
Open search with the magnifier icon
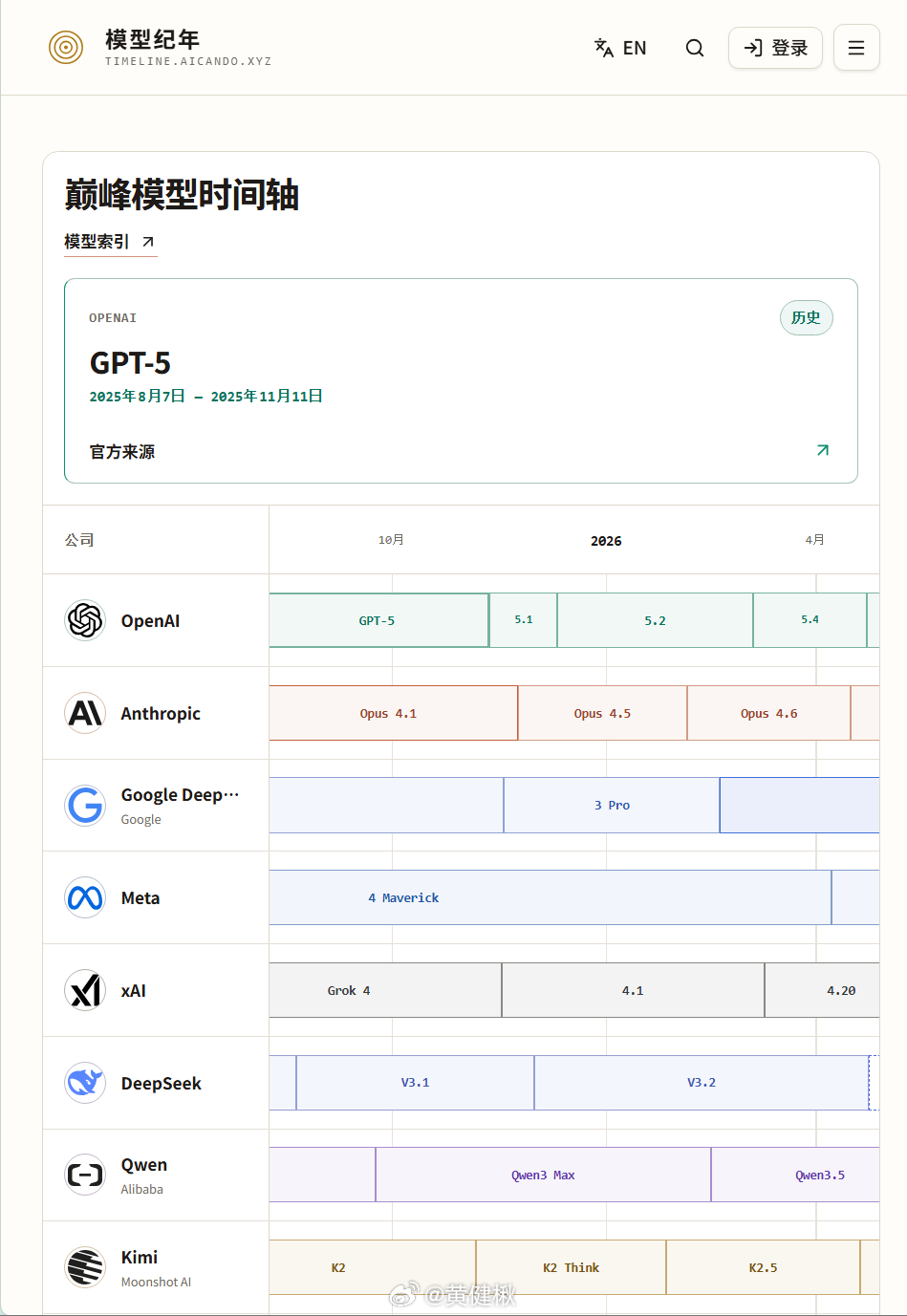(695, 48)
